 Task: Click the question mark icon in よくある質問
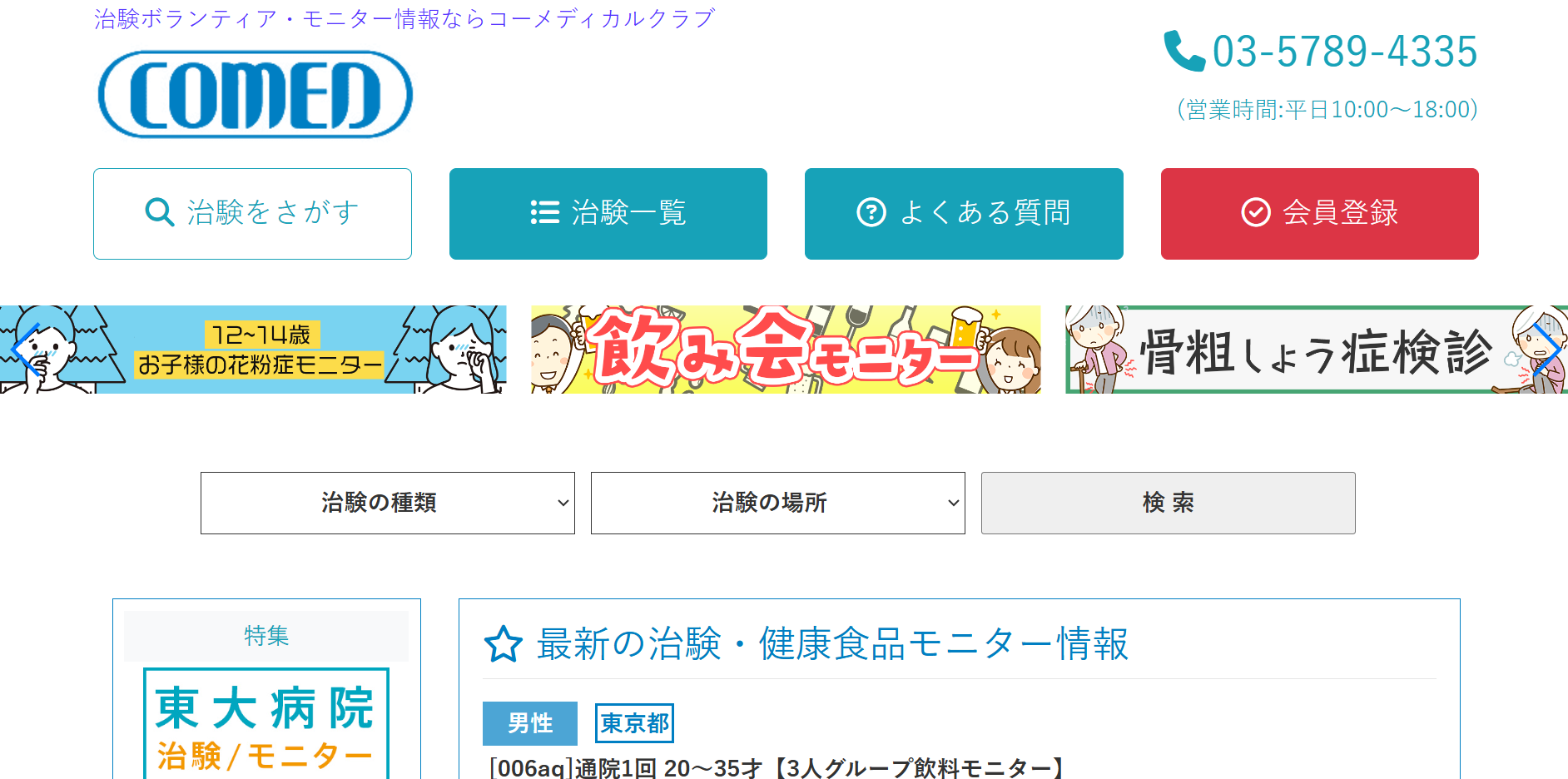coord(871,212)
